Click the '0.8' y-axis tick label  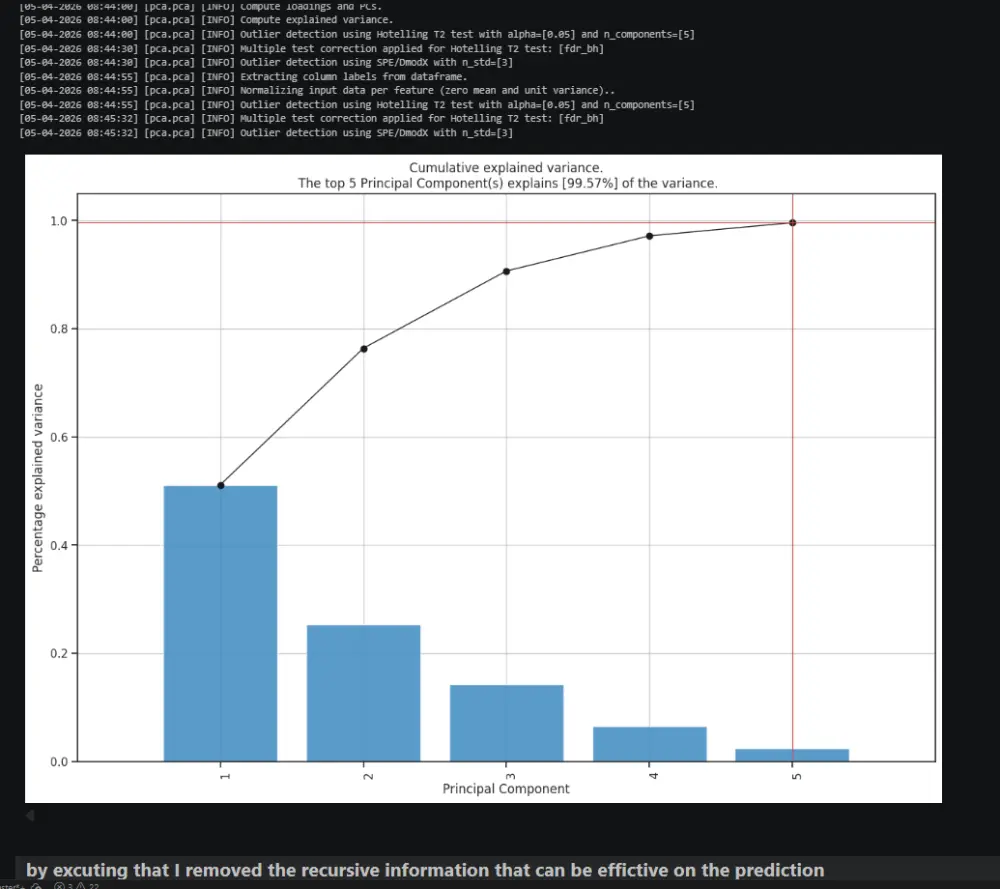tap(59, 329)
